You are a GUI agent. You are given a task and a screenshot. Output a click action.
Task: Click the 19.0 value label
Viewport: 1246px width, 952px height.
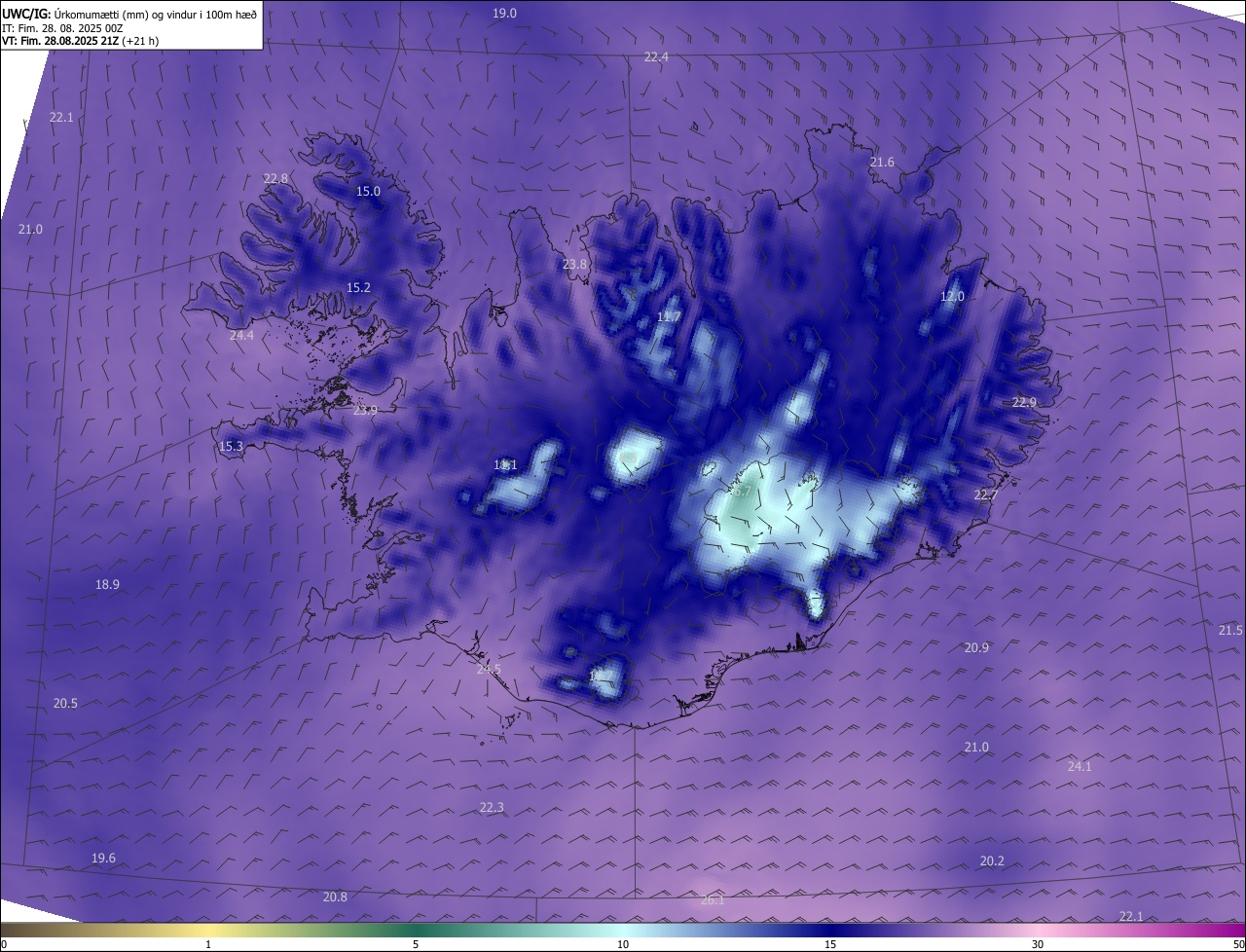(504, 13)
